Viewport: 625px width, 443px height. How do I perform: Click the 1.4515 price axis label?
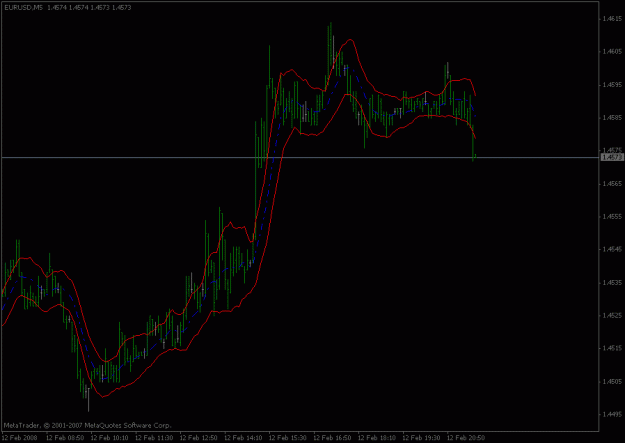click(613, 348)
